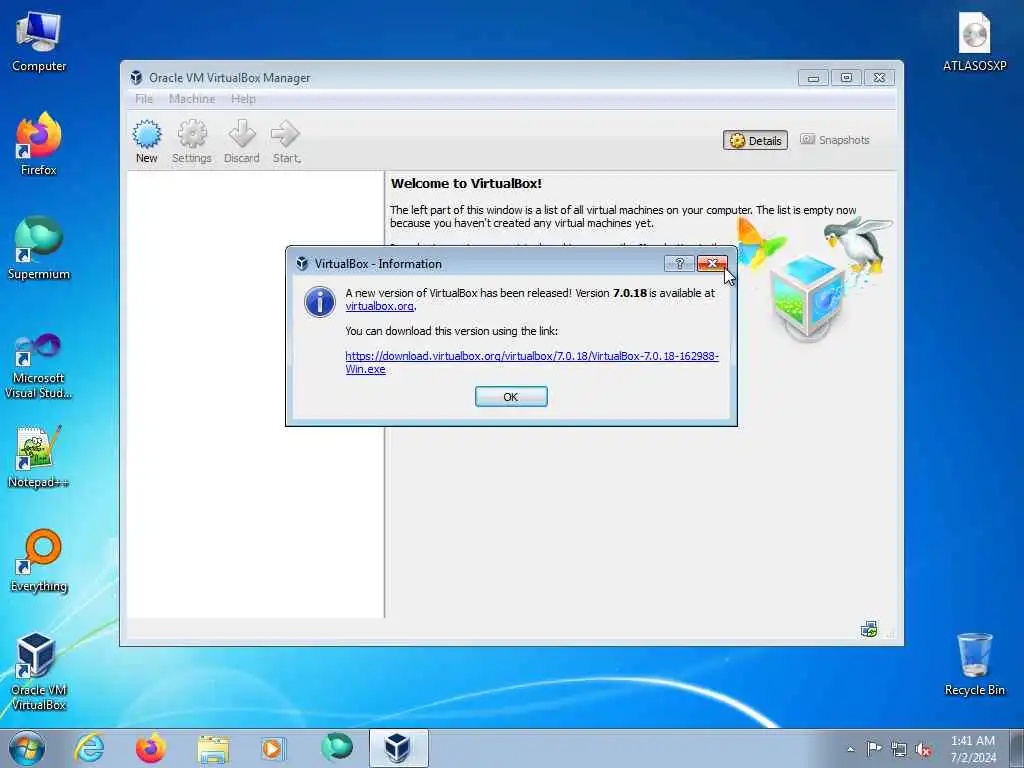Screen dimensions: 1024x768
Task: Select the Computer desktop icon
Action: click(39, 42)
